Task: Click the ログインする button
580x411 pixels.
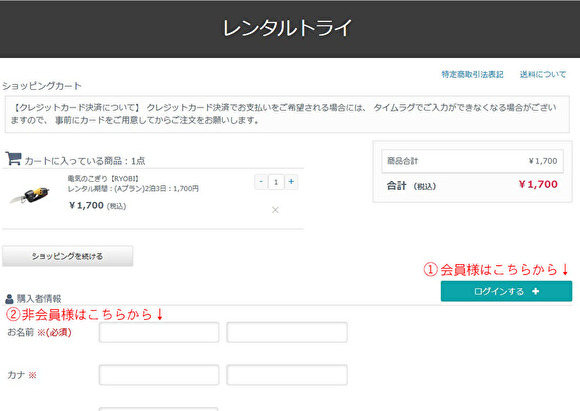Action: click(506, 291)
